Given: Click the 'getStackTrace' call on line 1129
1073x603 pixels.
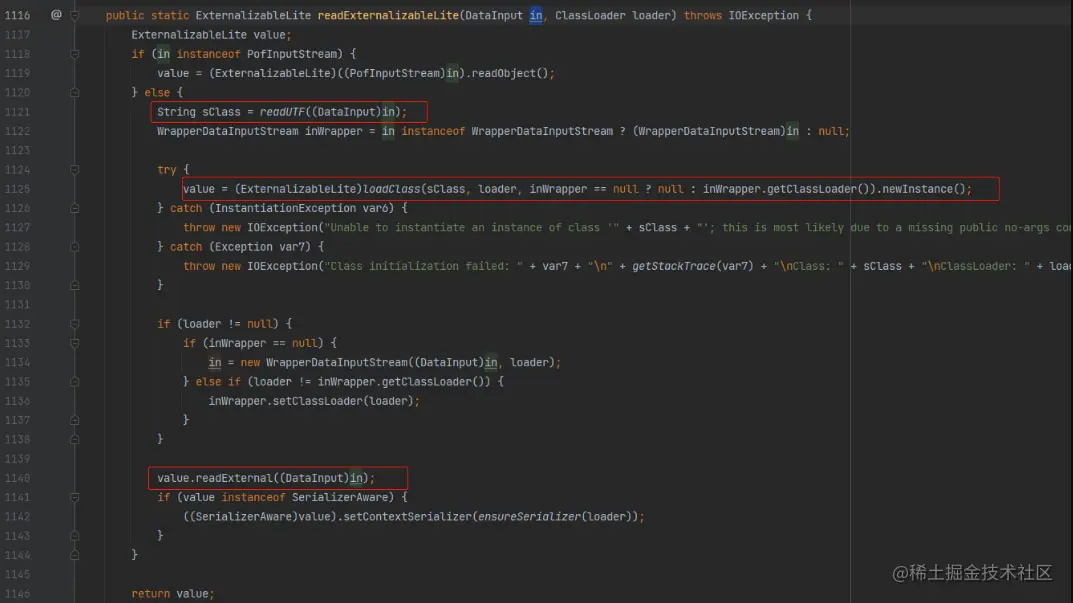Looking at the screenshot, I should [673, 266].
